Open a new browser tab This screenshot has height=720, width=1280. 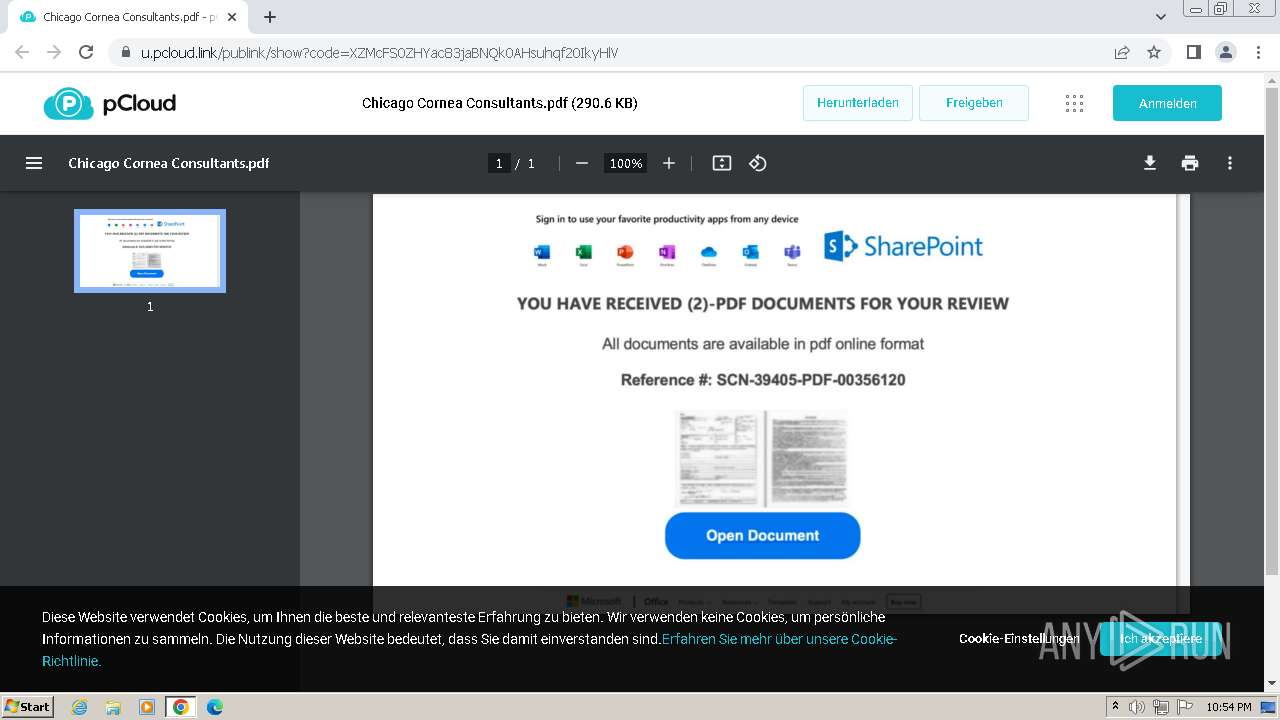[270, 17]
